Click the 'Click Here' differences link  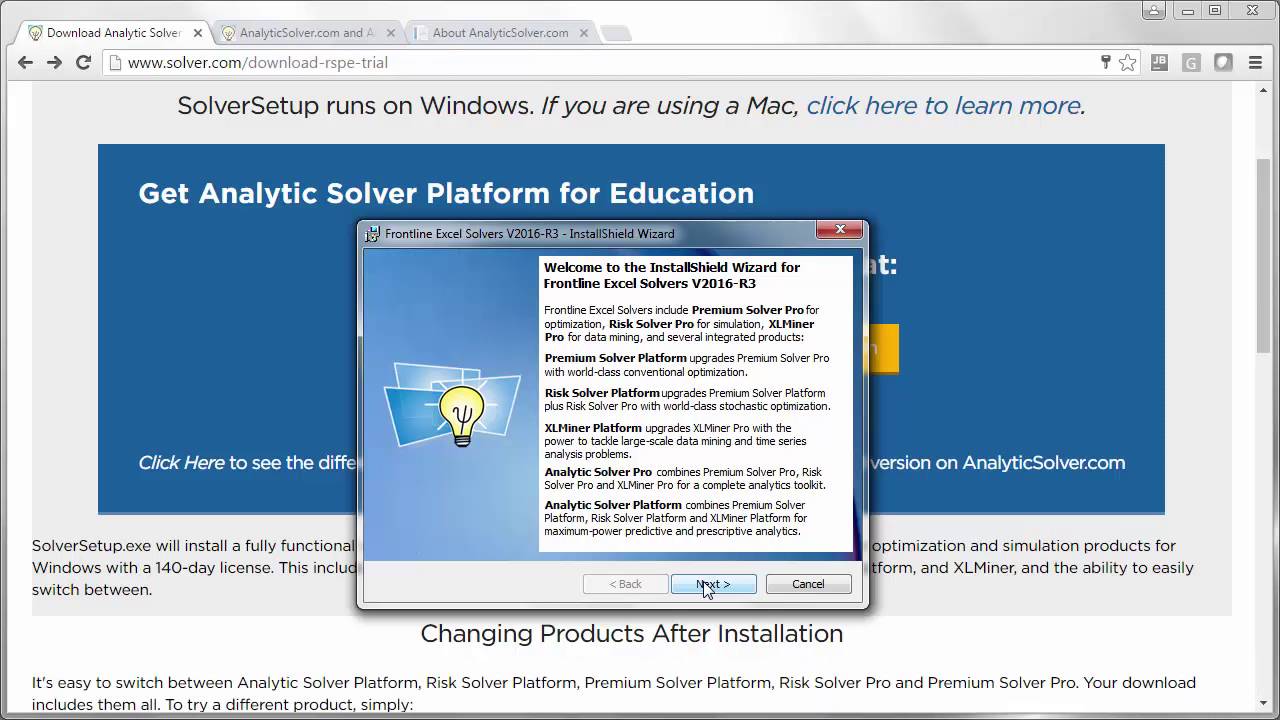click(181, 462)
